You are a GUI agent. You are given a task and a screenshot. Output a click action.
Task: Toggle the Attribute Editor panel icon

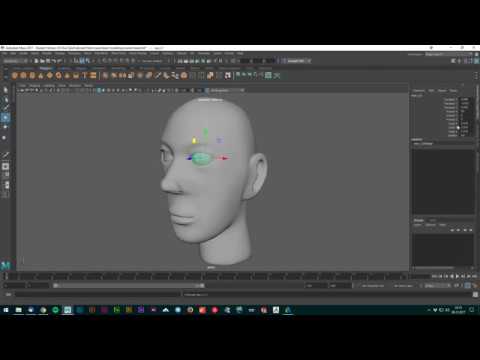466,61
